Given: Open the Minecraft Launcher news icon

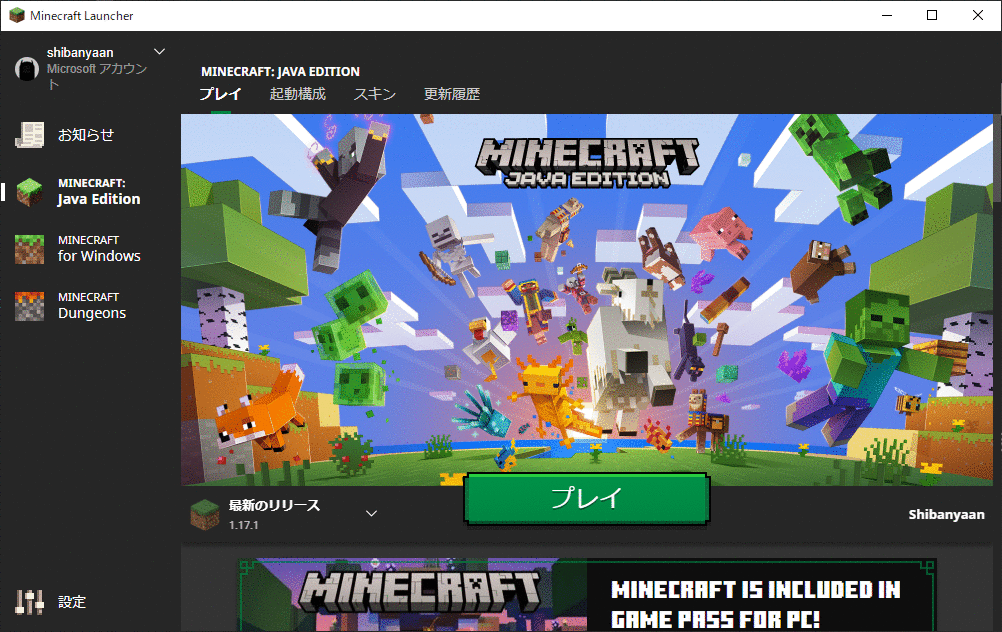Looking at the screenshot, I should tap(28, 134).
